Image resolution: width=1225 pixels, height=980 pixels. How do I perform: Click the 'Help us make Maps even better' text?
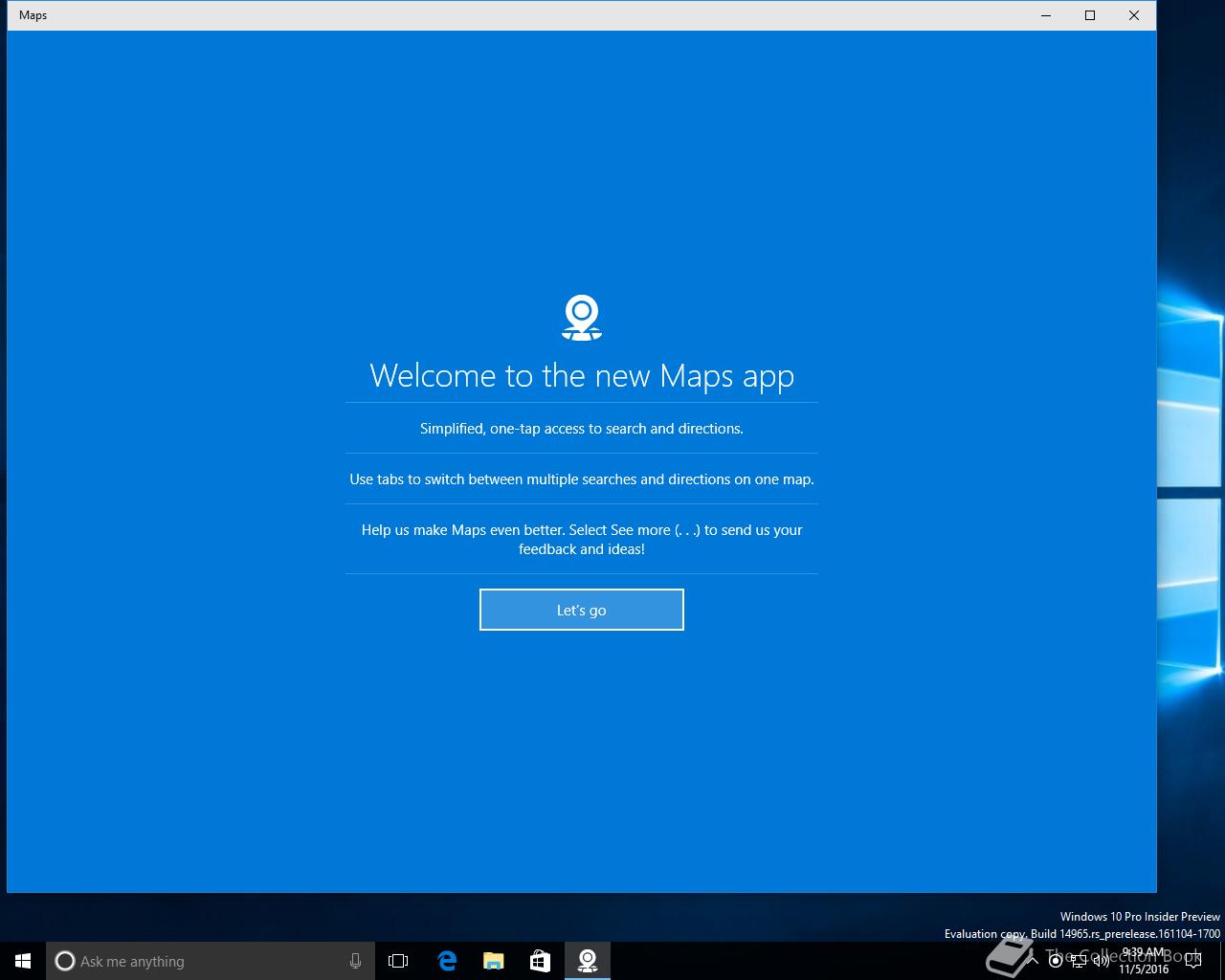click(x=582, y=539)
